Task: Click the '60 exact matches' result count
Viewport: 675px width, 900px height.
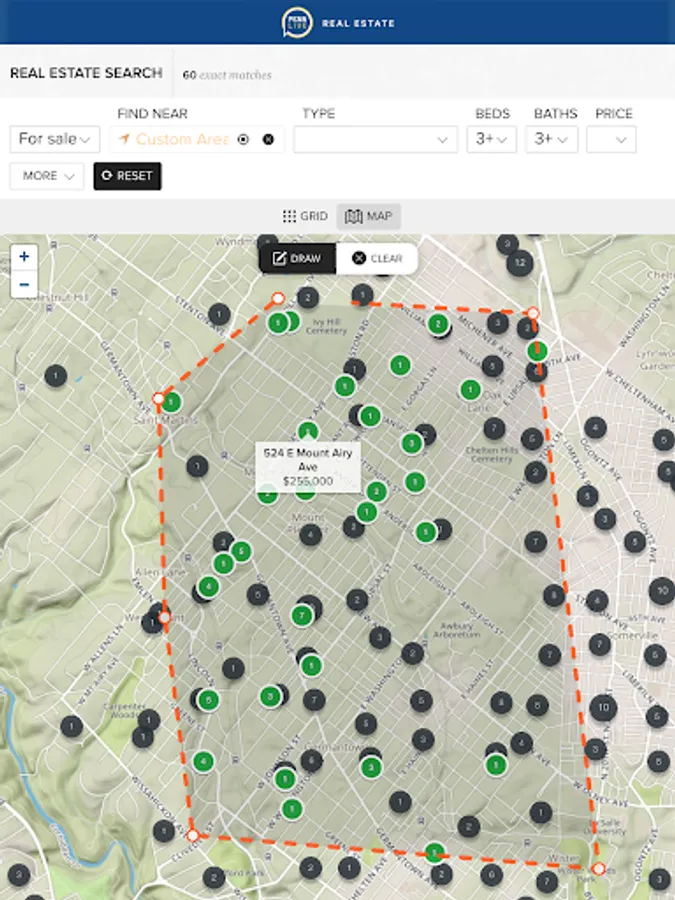Action: (227, 75)
